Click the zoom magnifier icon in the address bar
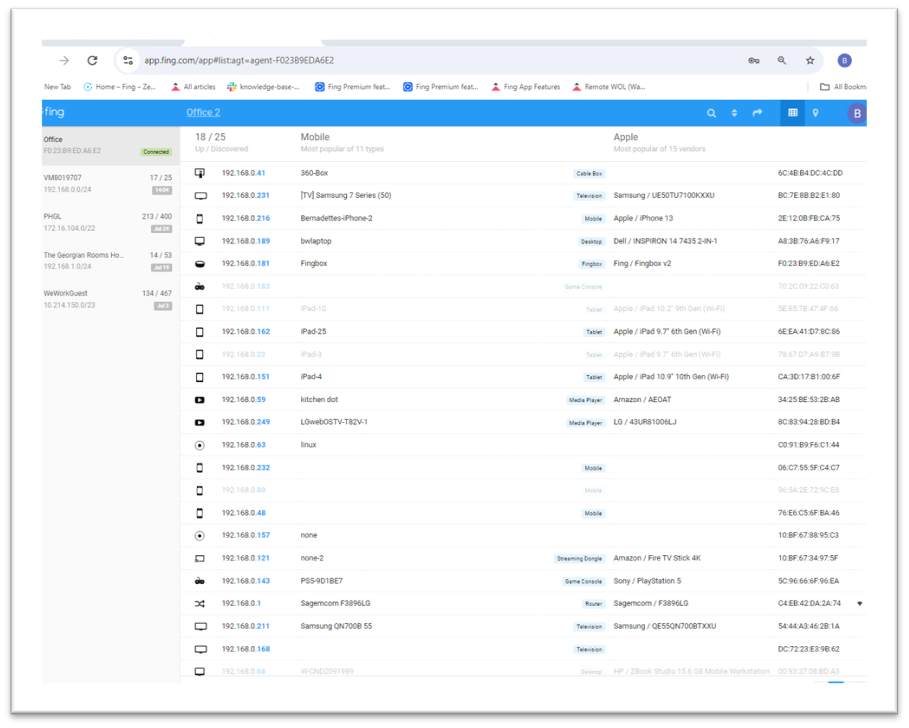The image size is (909, 728). click(x=781, y=60)
